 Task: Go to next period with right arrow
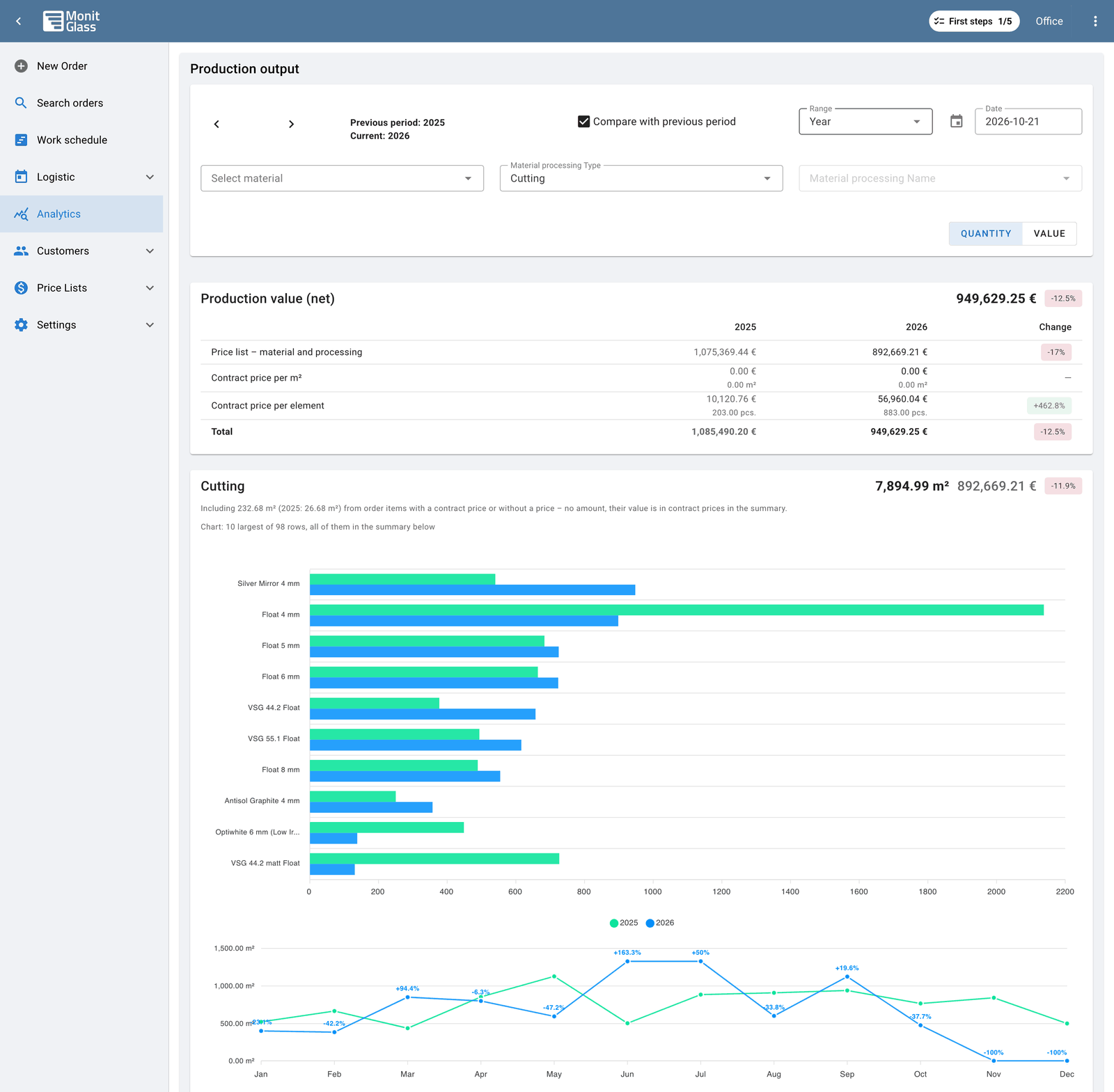click(x=291, y=124)
